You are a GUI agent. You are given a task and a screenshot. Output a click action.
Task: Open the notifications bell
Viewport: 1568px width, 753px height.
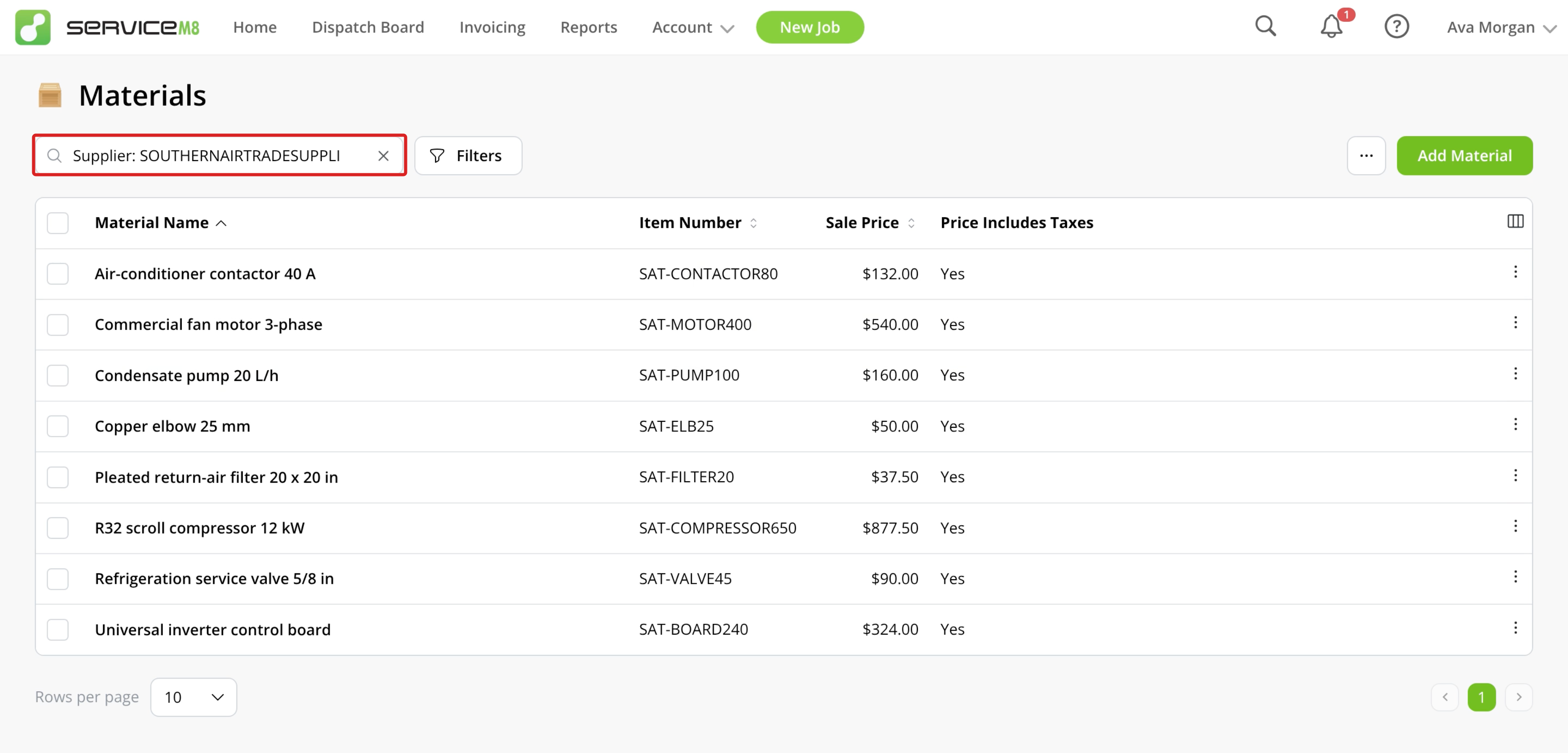click(1331, 26)
